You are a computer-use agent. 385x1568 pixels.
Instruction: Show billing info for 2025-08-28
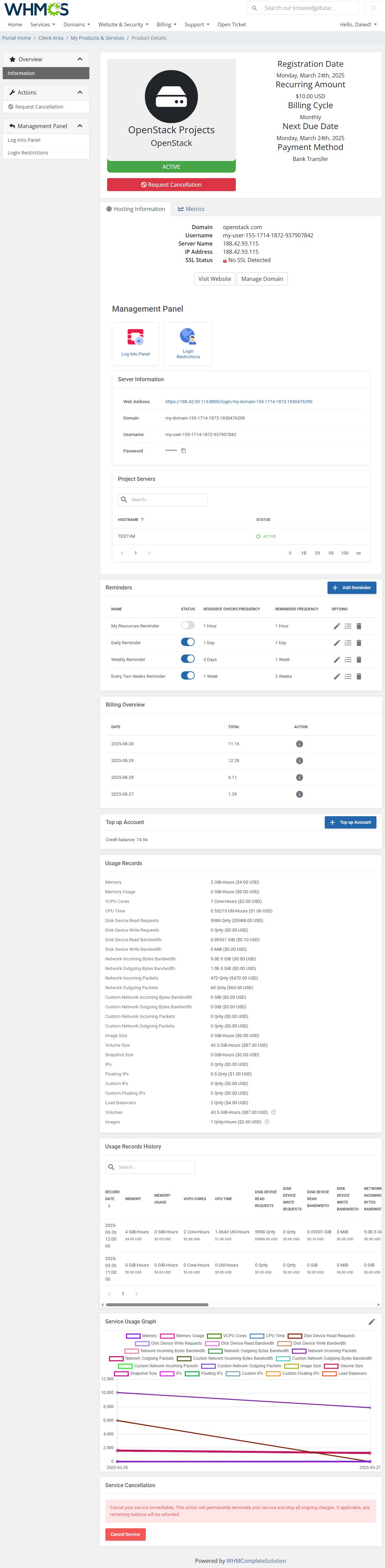click(x=299, y=777)
